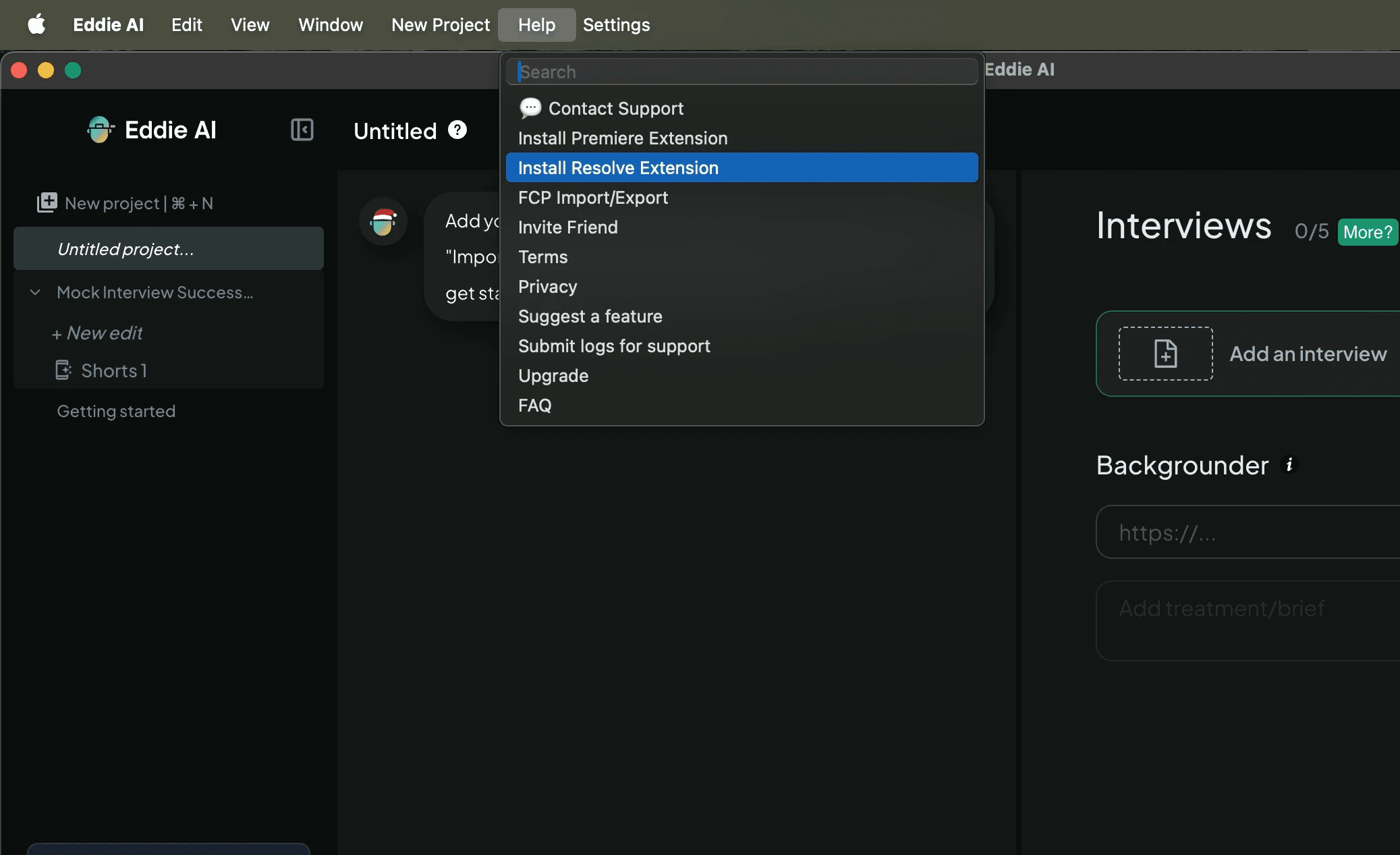Open the Getting started item
The width and height of the screenshot is (1400, 855).
116,411
